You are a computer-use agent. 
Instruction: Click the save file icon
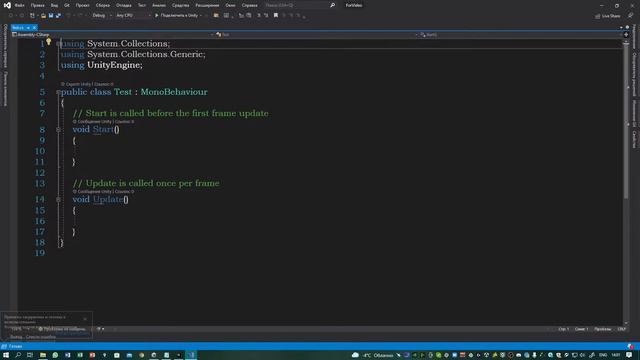51,16
